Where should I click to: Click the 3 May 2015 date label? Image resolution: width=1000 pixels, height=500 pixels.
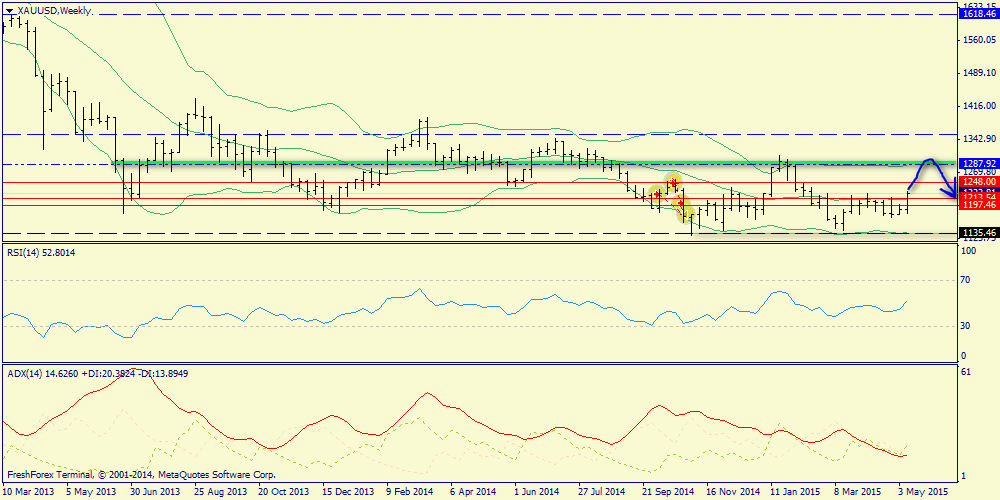click(921, 492)
